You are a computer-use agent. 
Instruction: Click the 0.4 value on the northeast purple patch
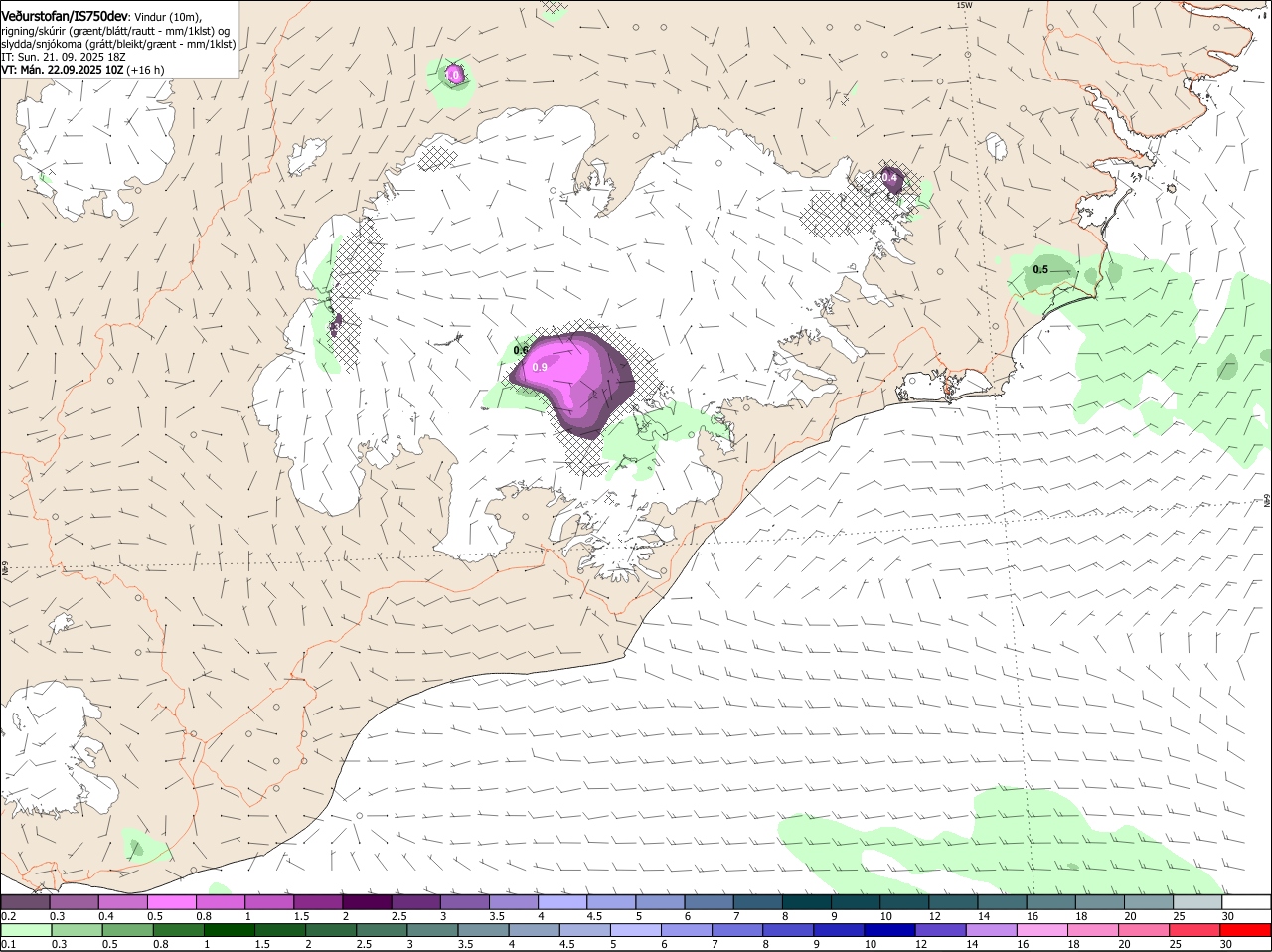[x=890, y=178]
